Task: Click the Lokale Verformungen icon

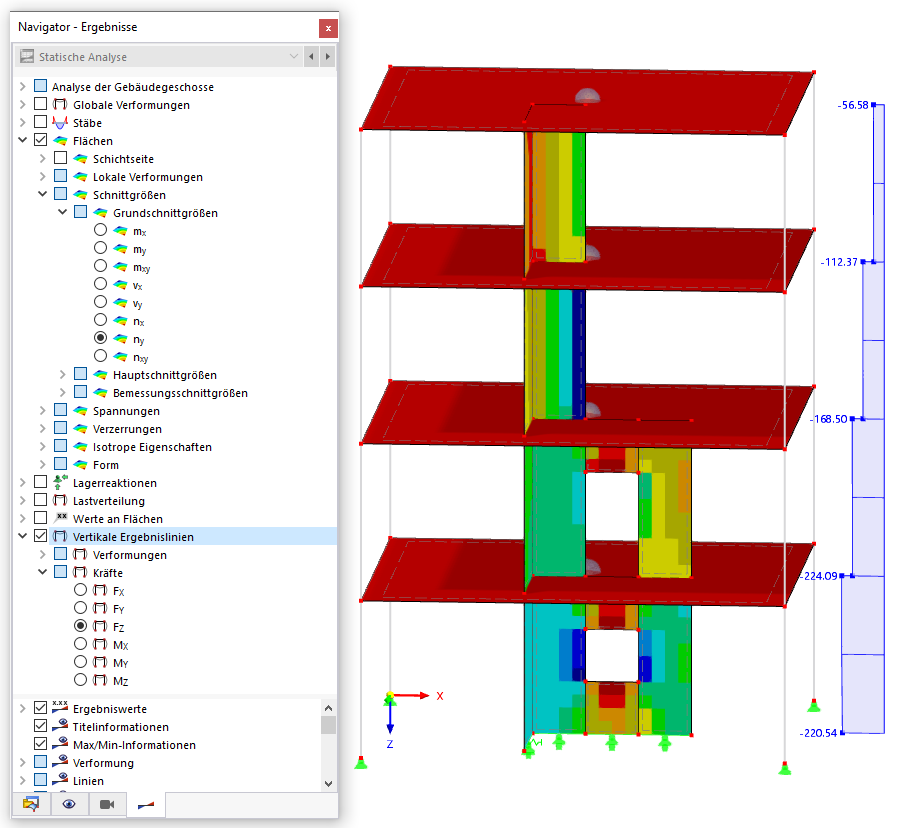Action: [x=80, y=177]
